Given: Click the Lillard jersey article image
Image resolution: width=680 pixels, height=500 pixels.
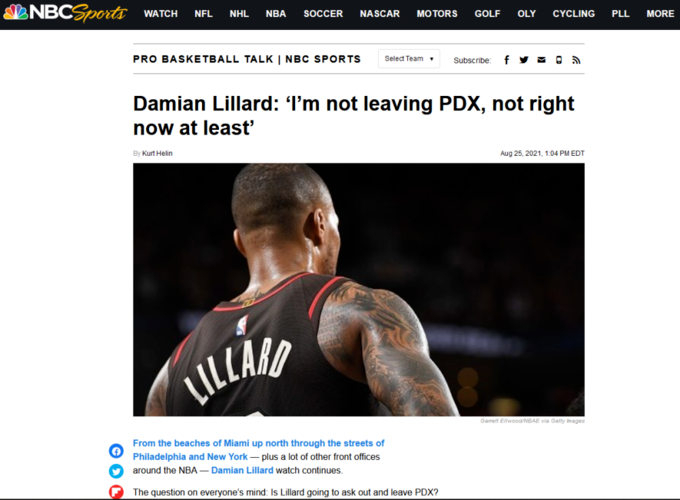Looking at the screenshot, I should 359,290.
